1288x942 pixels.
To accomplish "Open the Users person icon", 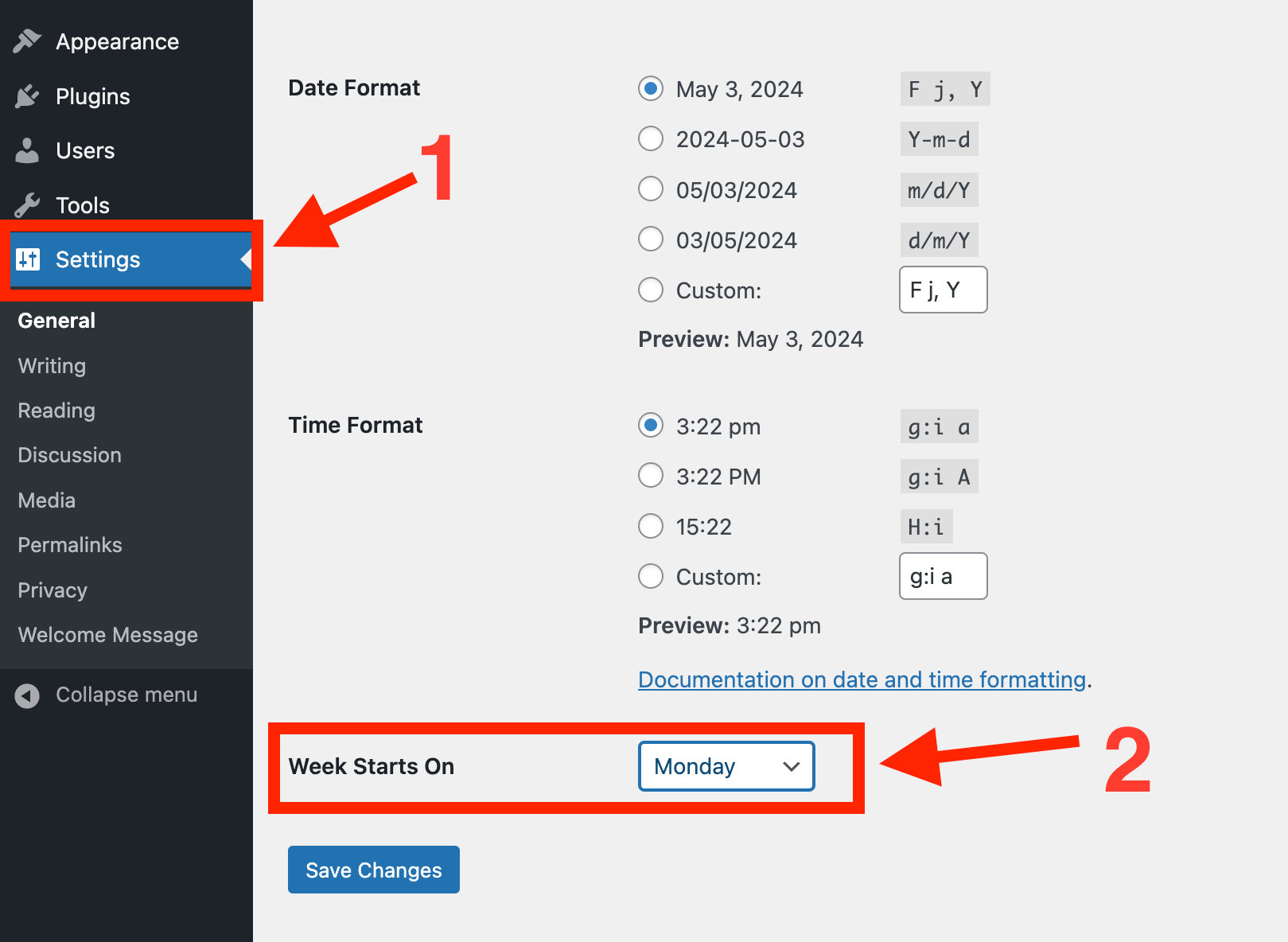I will tap(27, 150).
